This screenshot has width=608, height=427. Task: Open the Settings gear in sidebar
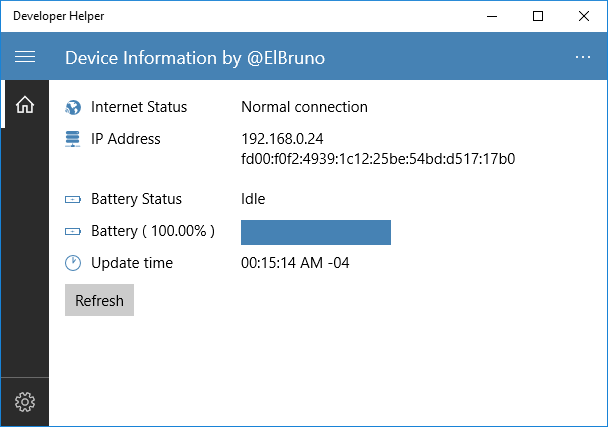(25, 402)
